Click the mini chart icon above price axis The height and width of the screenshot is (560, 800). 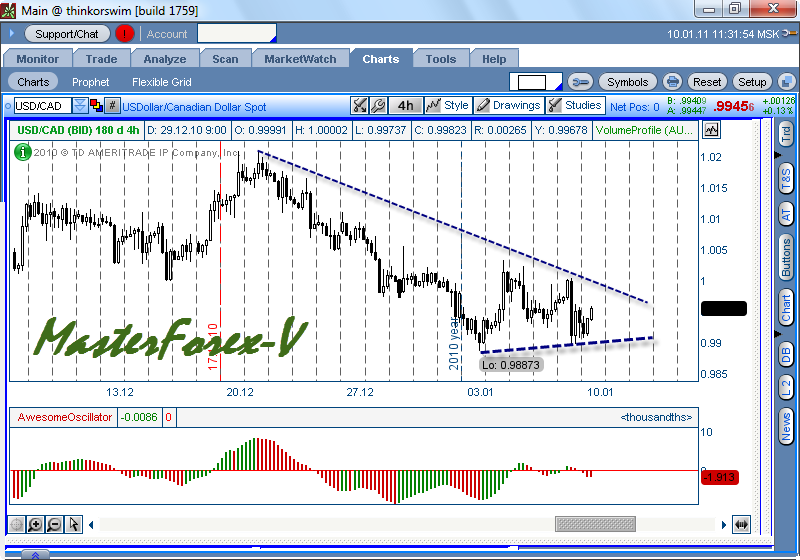pos(711,130)
